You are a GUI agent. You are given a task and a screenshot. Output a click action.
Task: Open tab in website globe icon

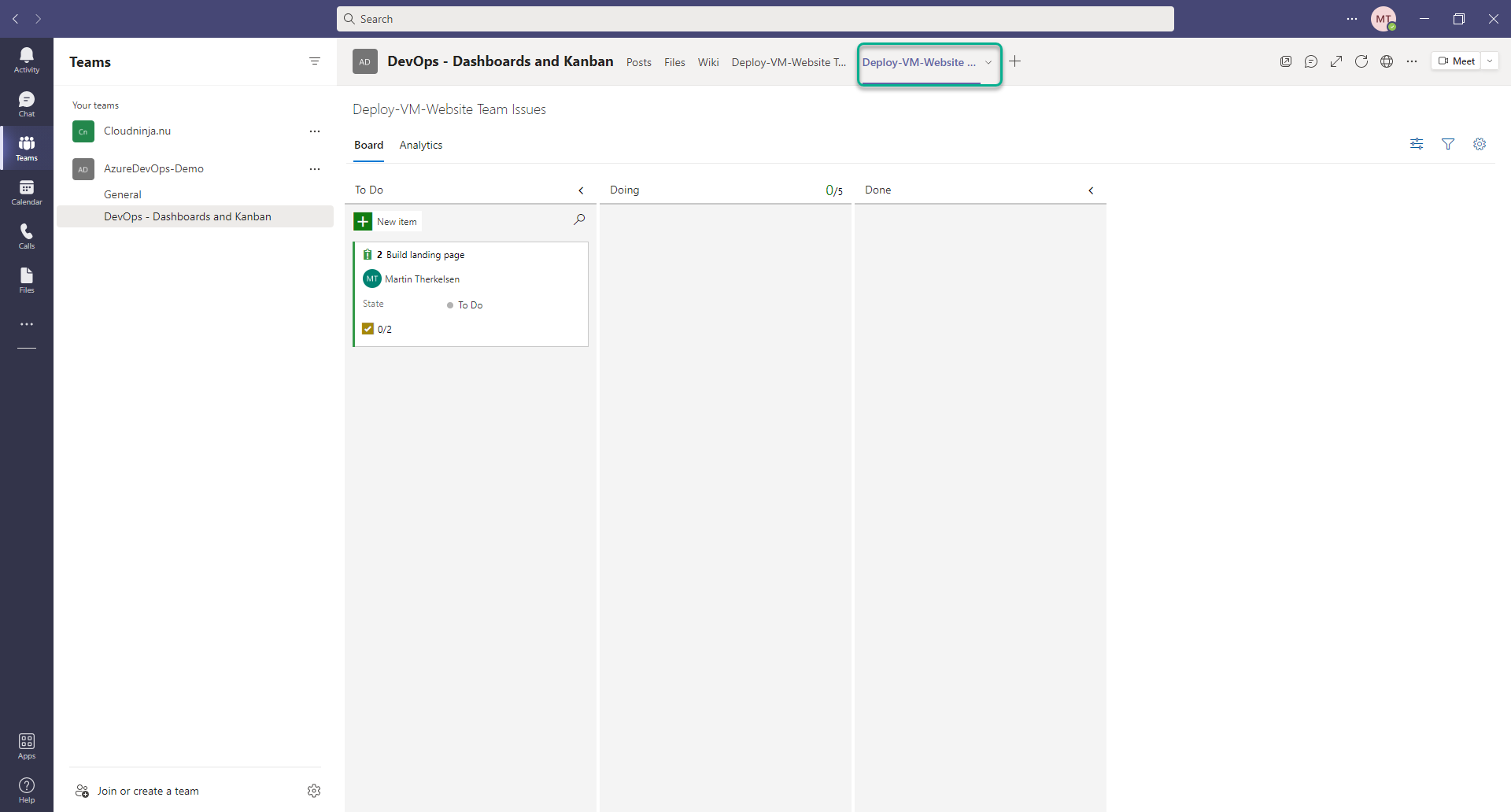(1387, 61)
